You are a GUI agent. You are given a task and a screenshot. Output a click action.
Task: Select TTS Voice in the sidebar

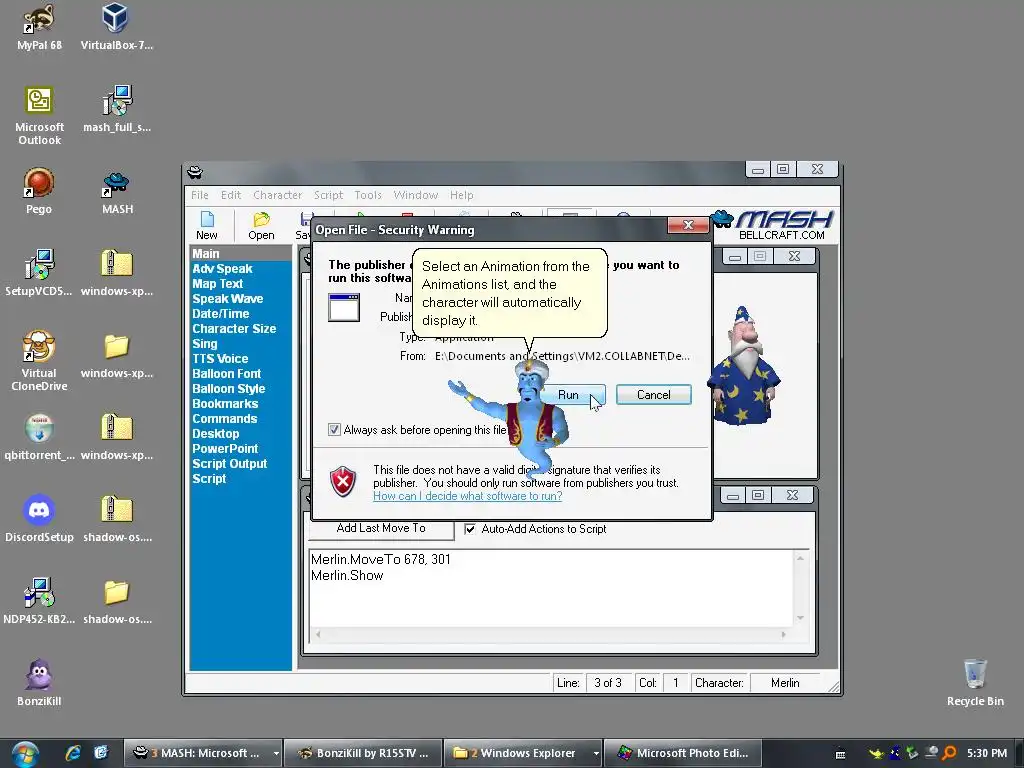click(220, 359)
